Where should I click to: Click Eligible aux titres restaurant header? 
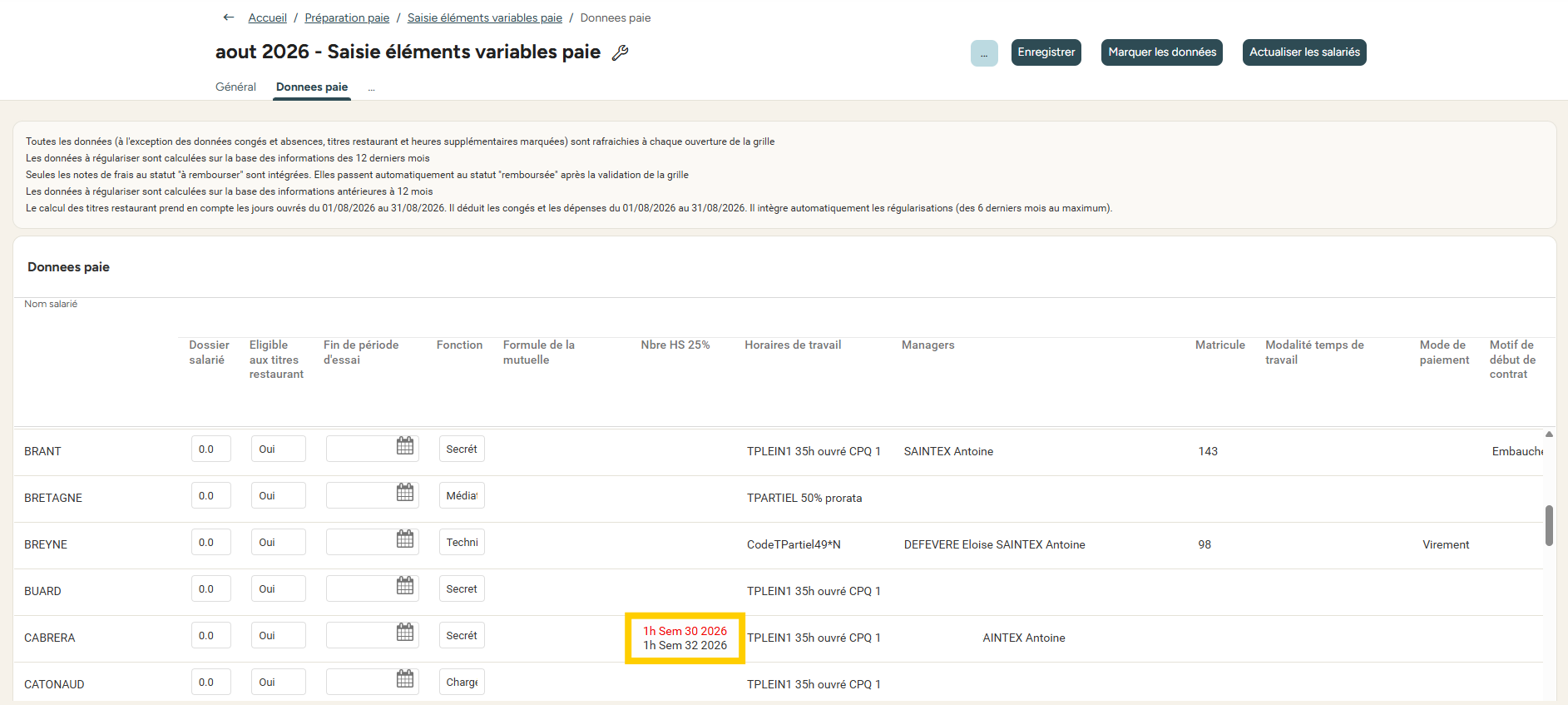tap(276, 360)
